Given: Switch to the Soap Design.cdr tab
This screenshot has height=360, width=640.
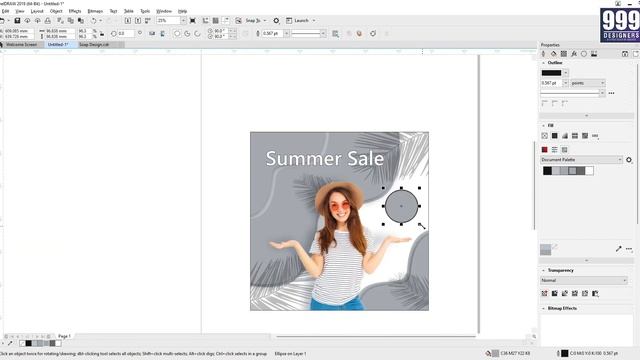Looking at the screenshot, I should 94,44.
